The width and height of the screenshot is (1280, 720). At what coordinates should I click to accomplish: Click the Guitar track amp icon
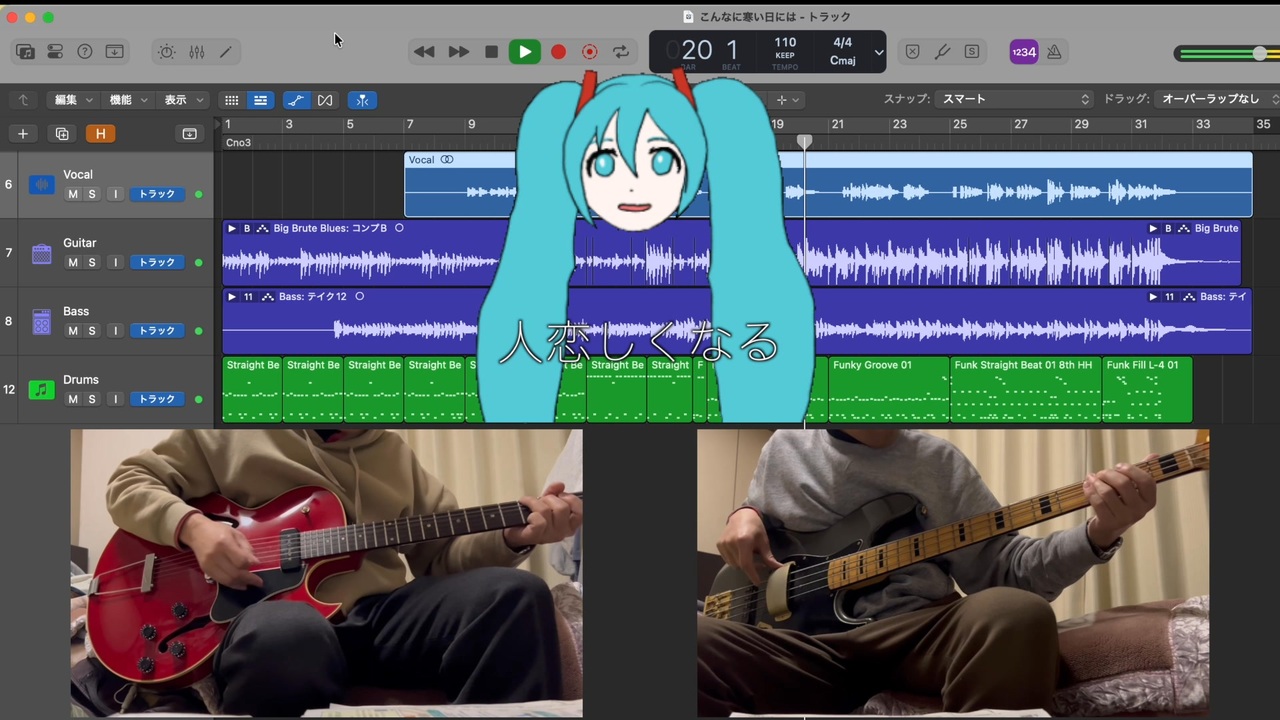41,254
